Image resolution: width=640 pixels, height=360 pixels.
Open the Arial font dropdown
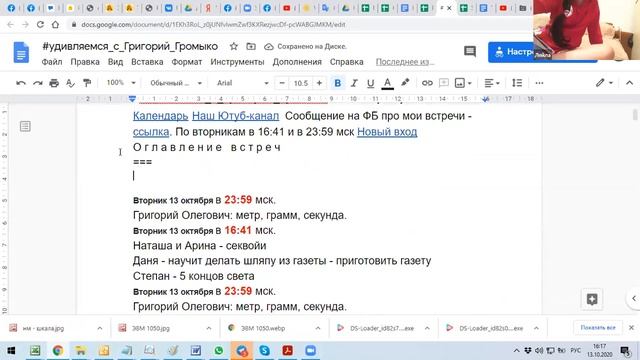(242, 83)
